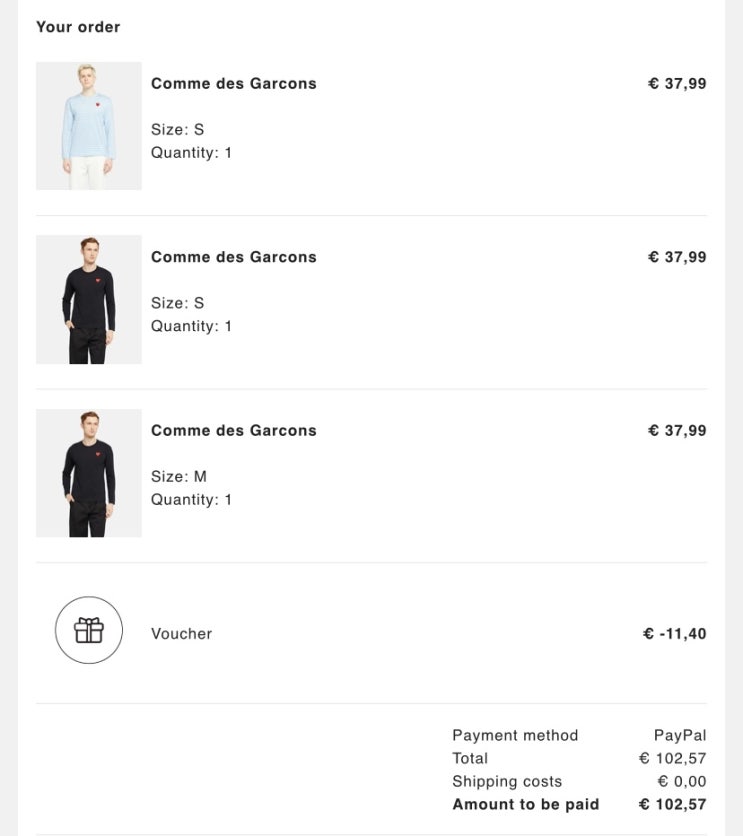
Task: Click the second Comme des Garcons product name
Action: pyautogui.click(x=233, y=257)
